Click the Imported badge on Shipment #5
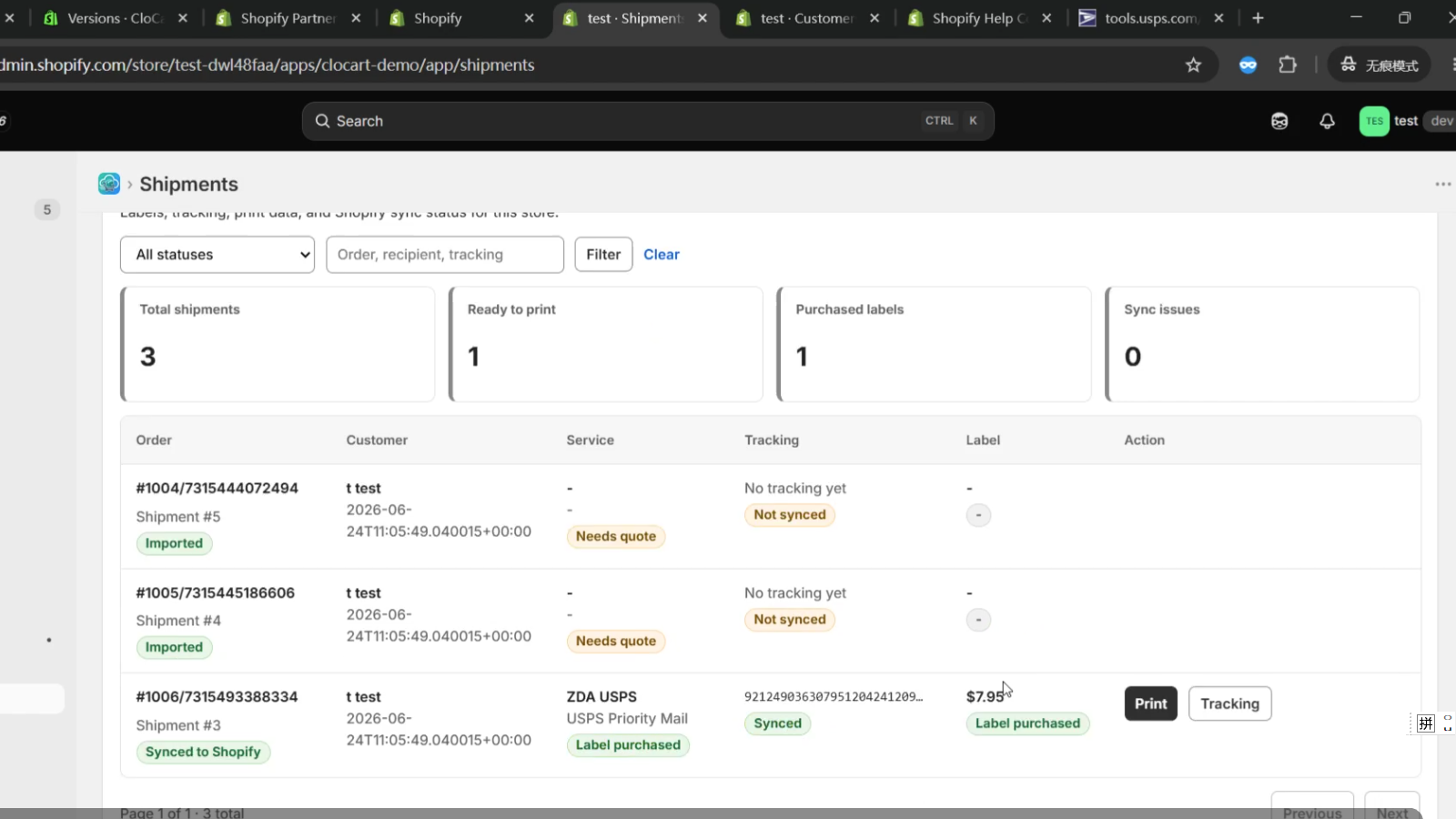Image resolution: width=1456 pixels, height=819 pixels. click(x=174, y=543)
